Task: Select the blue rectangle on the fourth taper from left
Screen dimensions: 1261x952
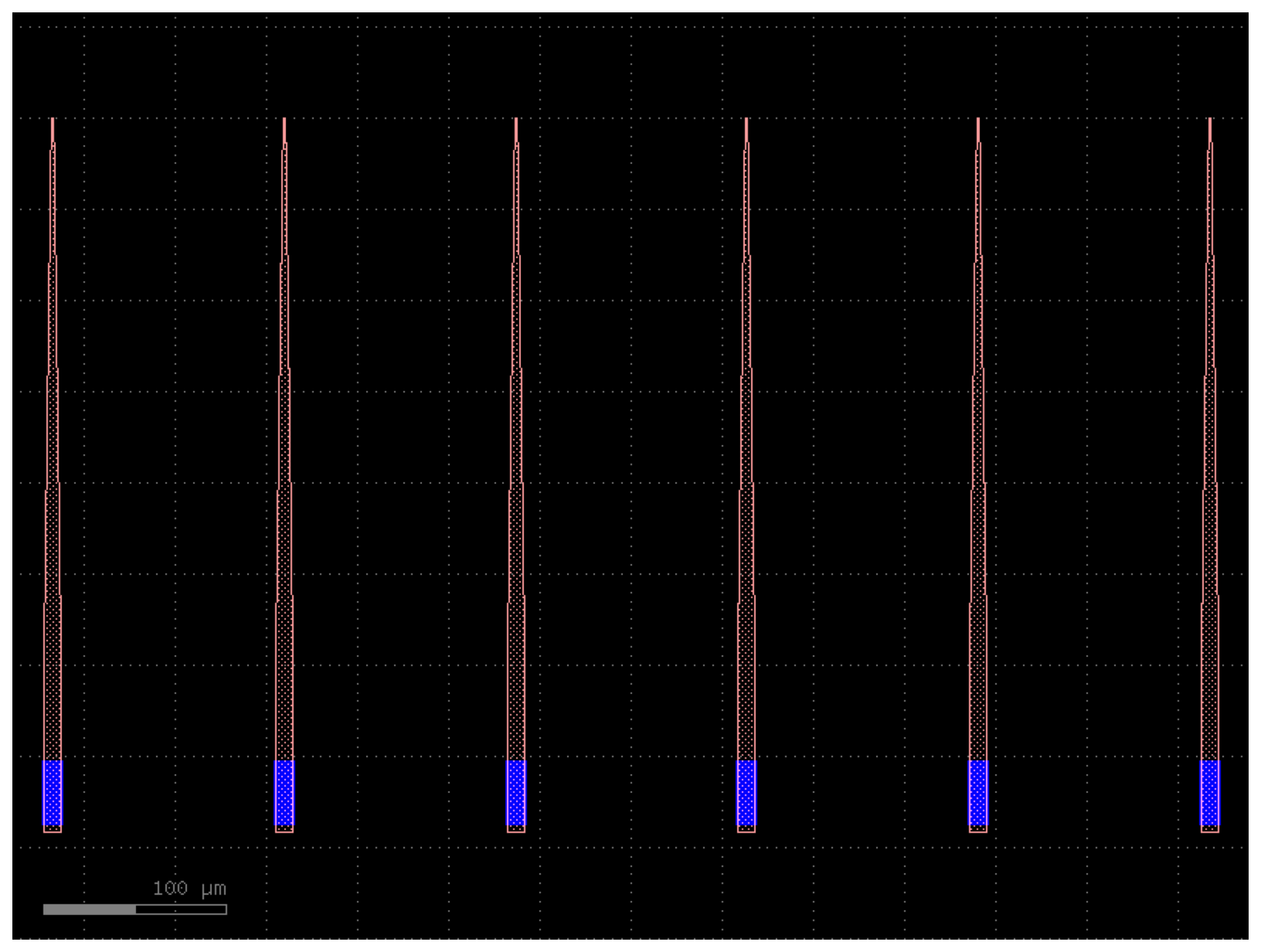Action: (x=746, y=793)
